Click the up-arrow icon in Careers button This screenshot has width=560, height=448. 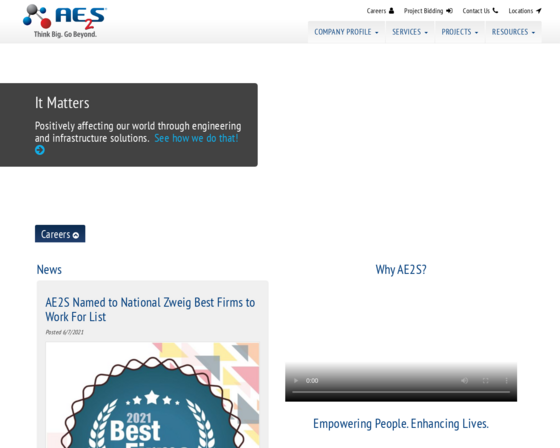76,235
